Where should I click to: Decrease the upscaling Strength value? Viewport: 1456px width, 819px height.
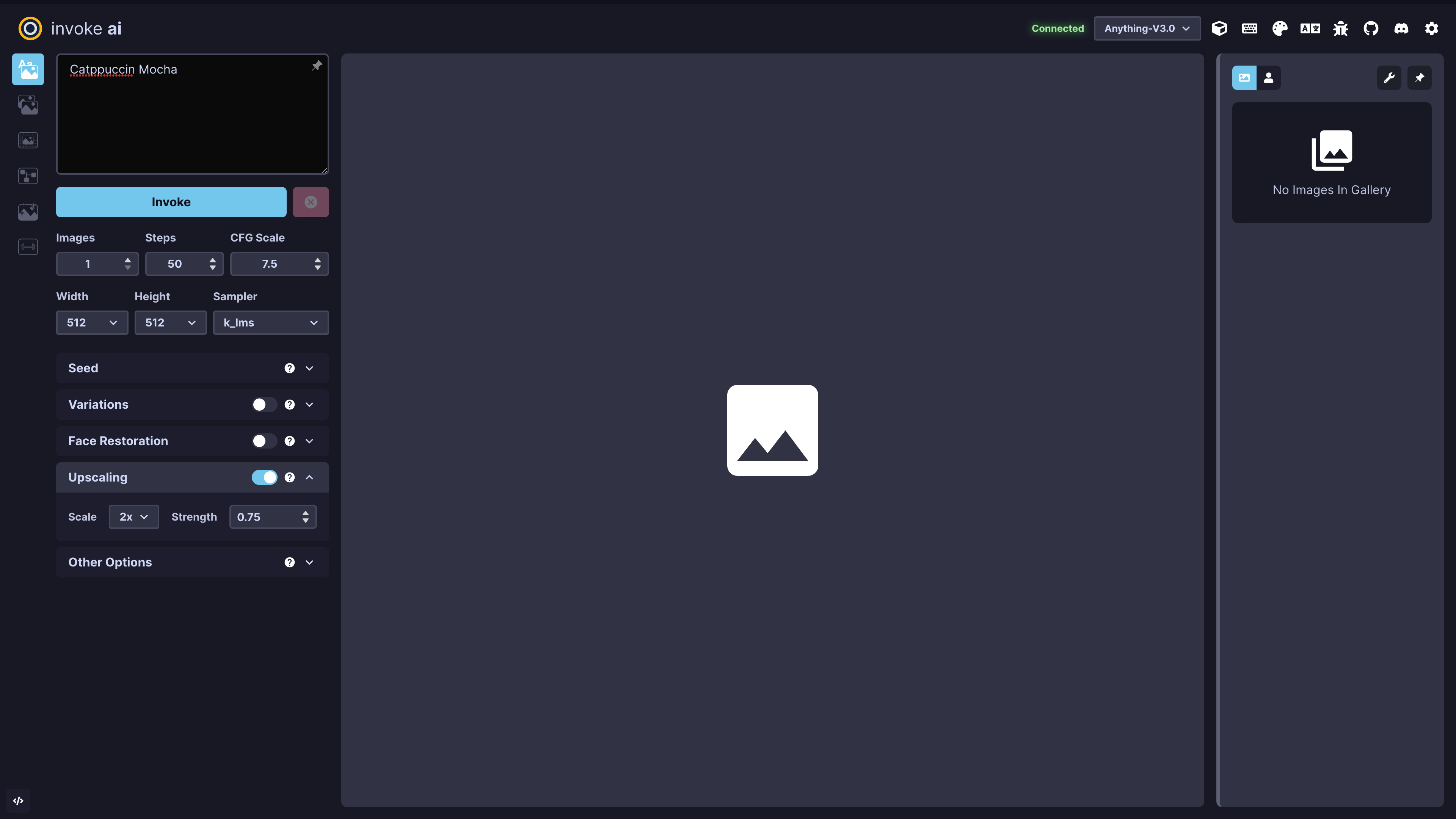point(305,521)
